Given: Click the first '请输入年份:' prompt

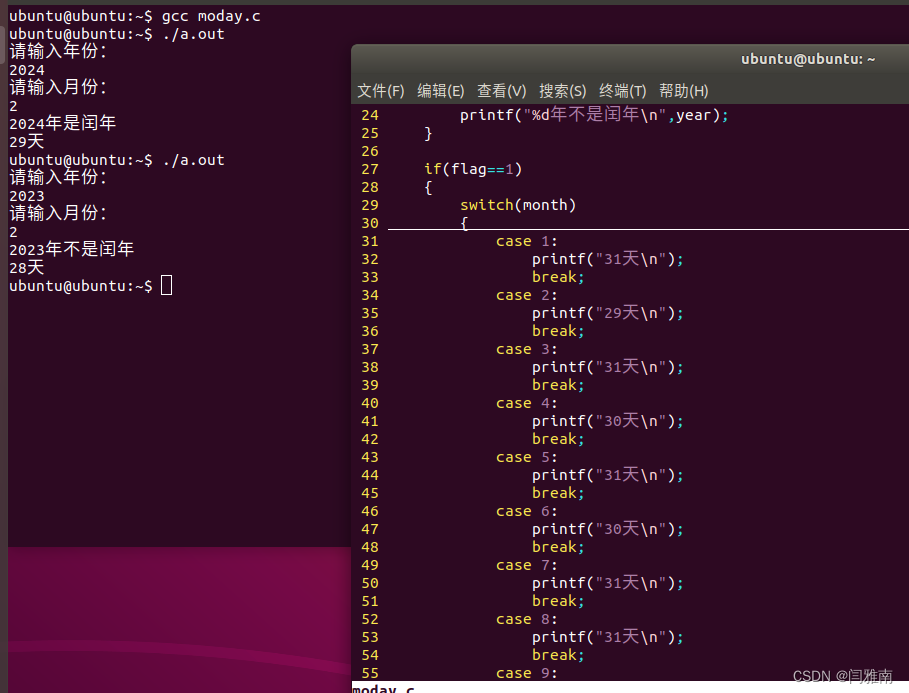Looking at the screenshot, I should pyautogui.click(x=58, y=51).
